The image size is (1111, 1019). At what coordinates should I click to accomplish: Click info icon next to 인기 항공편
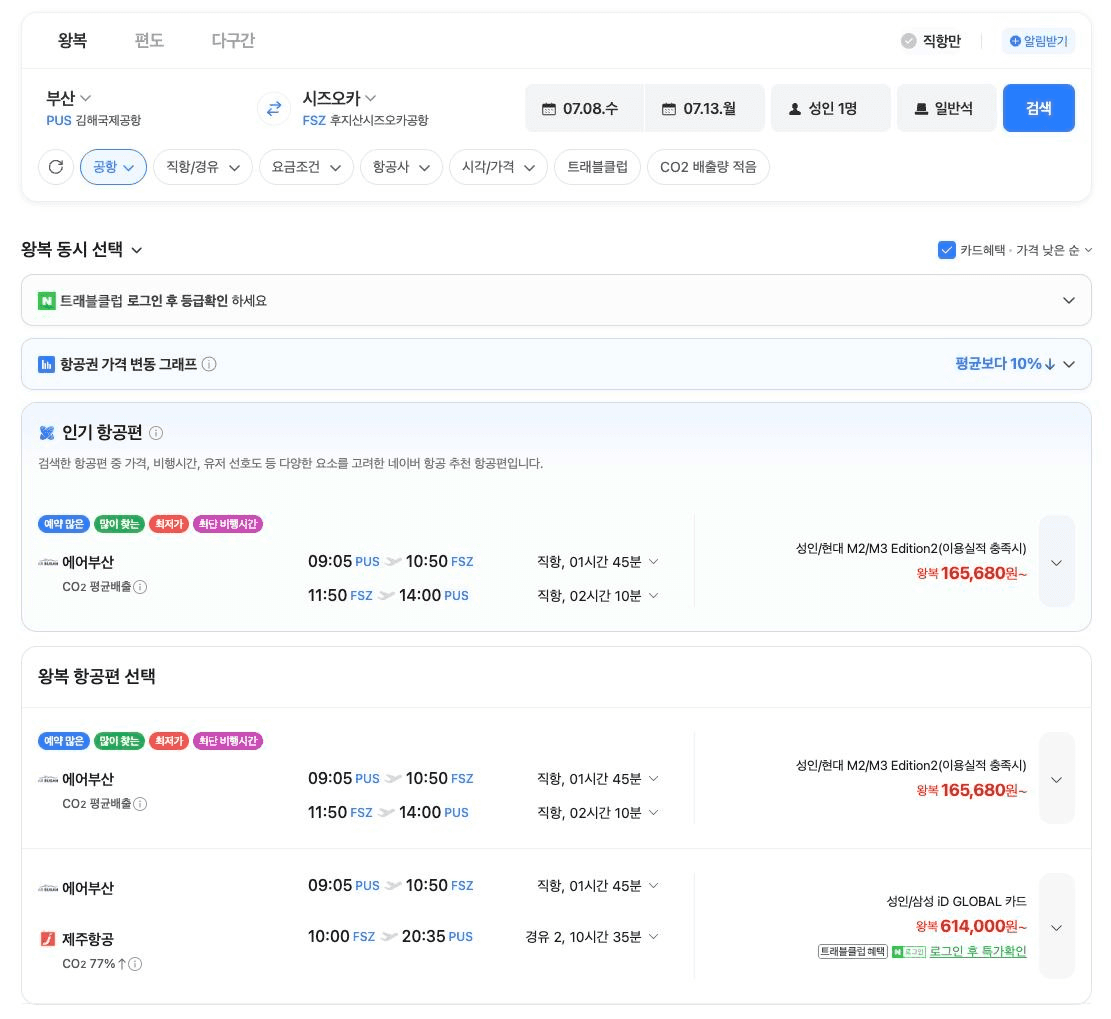pyautogui.click(x=156, y=433)
